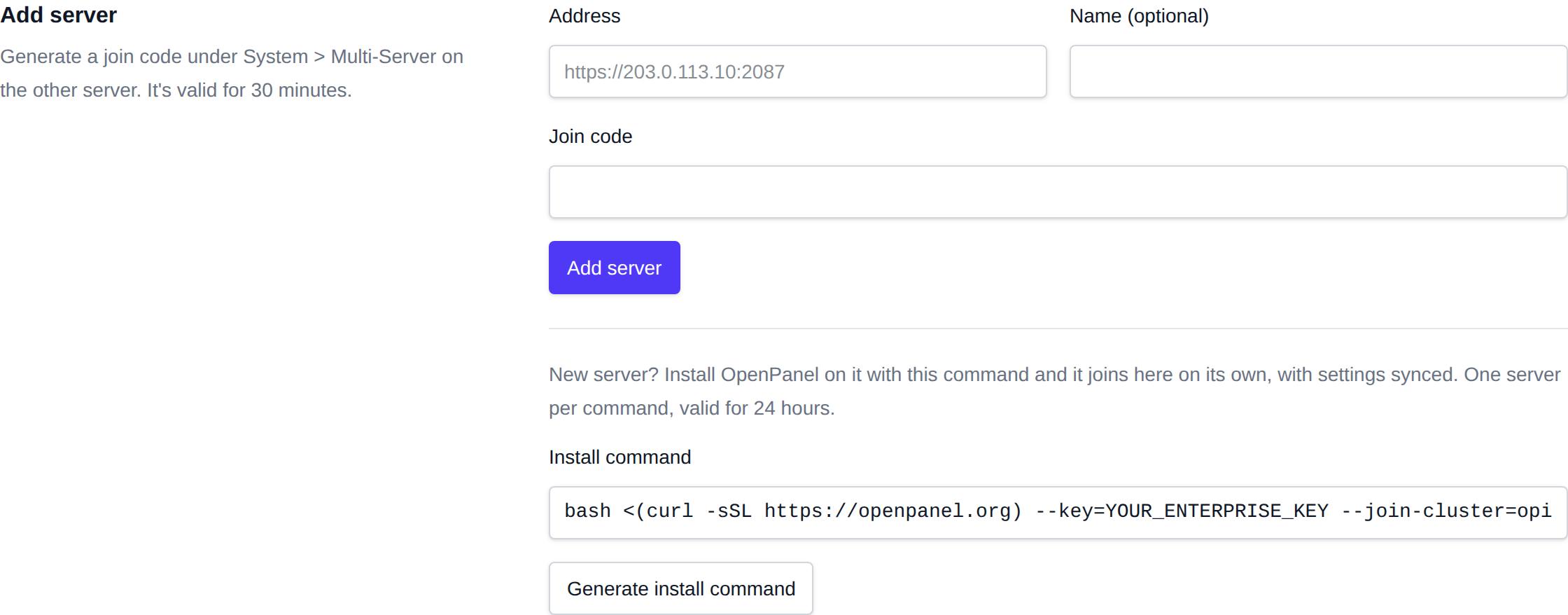Click the Address input field

pos(797,71)
